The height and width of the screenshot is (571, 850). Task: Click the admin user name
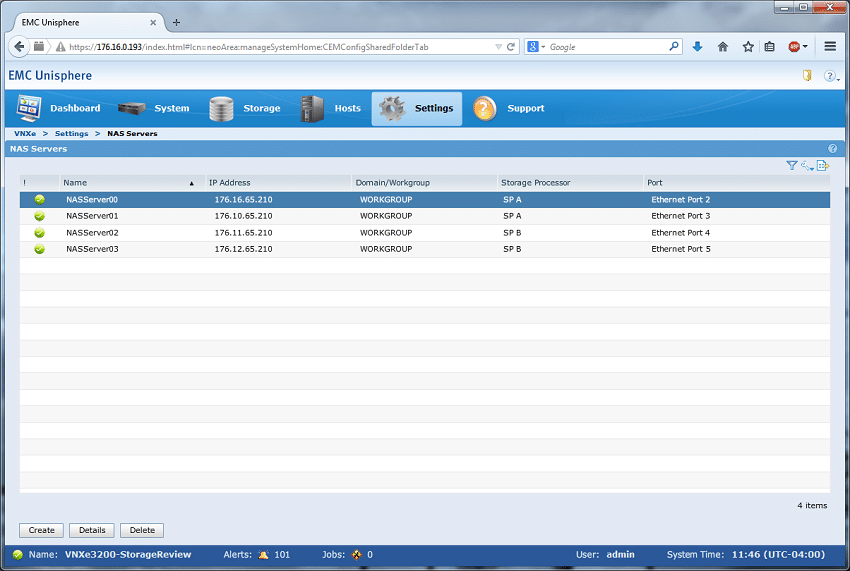[620, 555]
